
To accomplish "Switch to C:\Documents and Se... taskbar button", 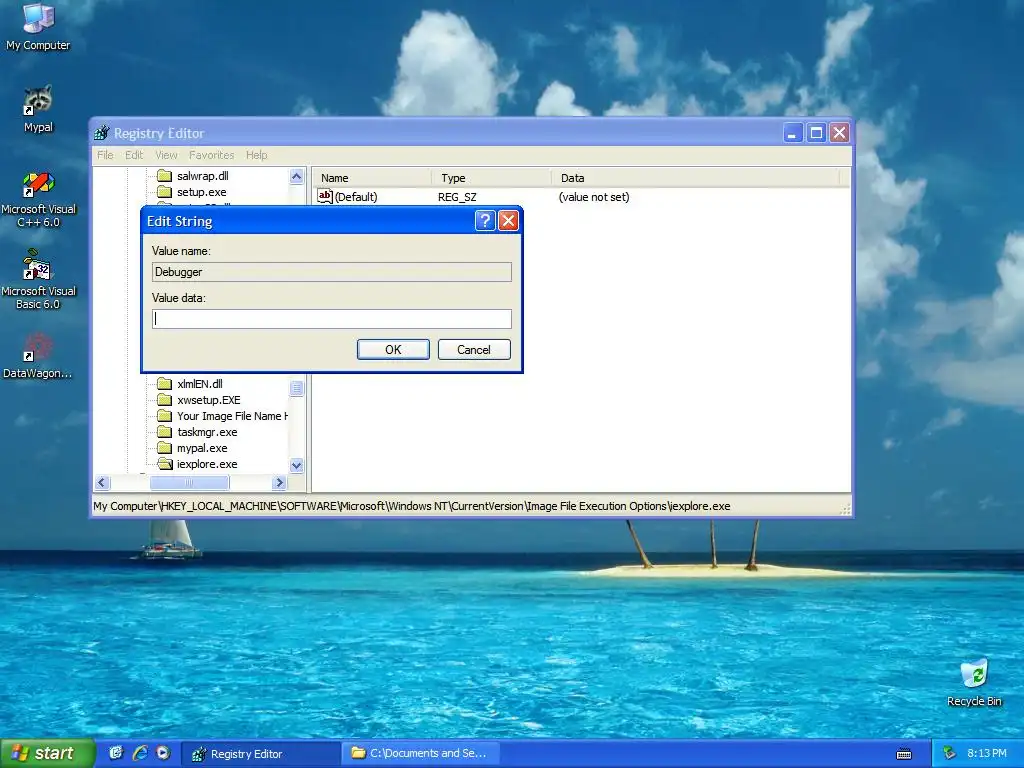I will click(x=421, y=754).
